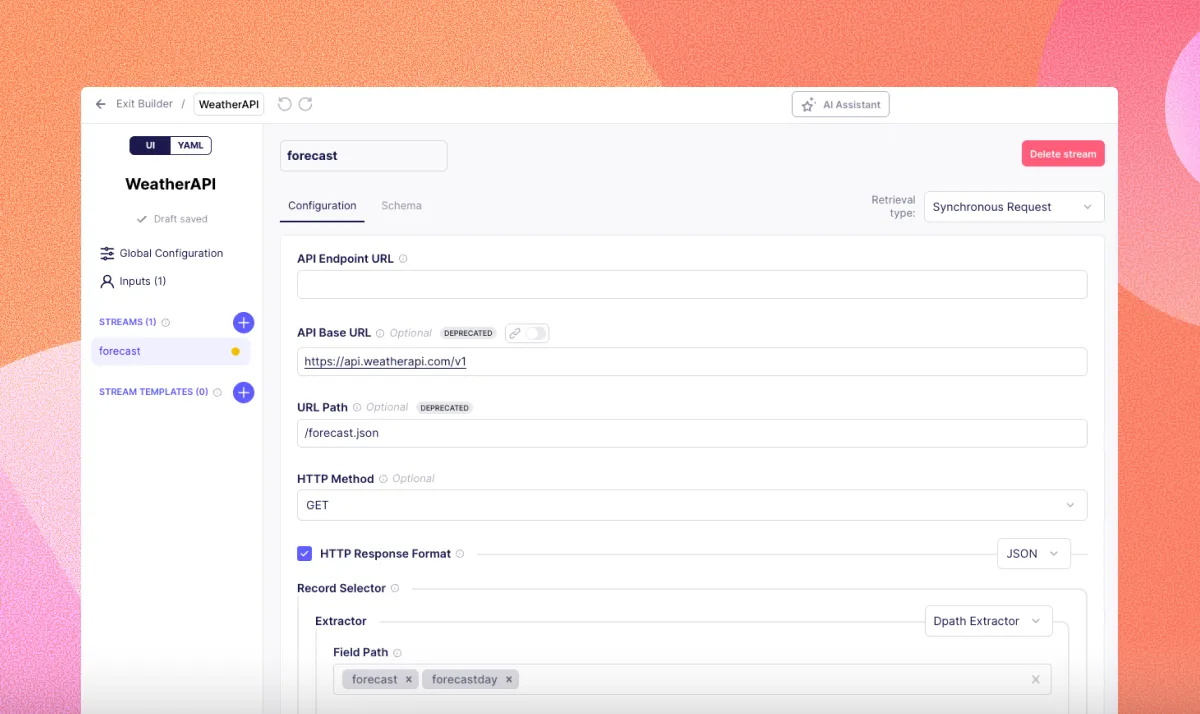
Task: Click the WeatherAPI breadcrumb name
Action: 229,104
